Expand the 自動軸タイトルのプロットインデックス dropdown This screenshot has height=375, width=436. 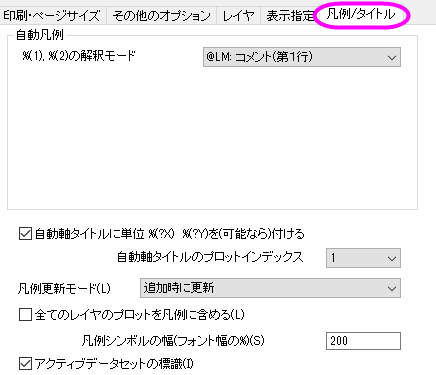pyautogui.click(x=363, y=258)
